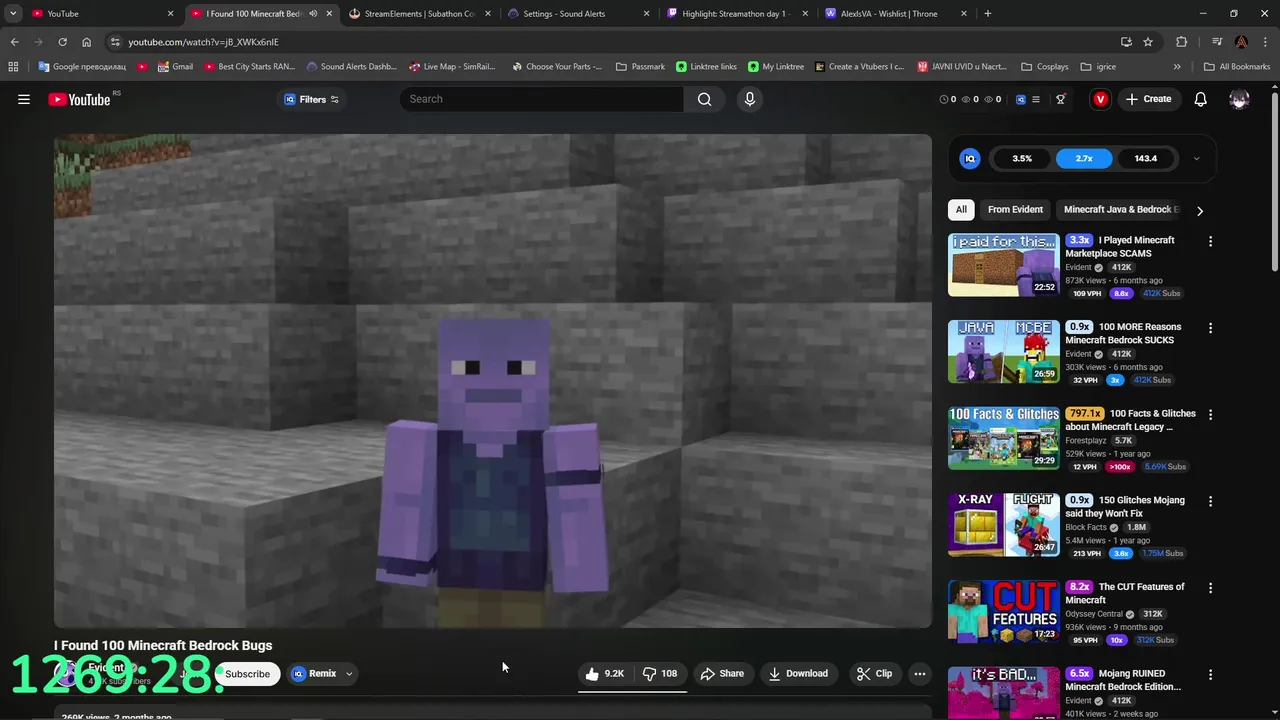Show hidden bookmarks with the double chevron

click(x=1177, y=67)
